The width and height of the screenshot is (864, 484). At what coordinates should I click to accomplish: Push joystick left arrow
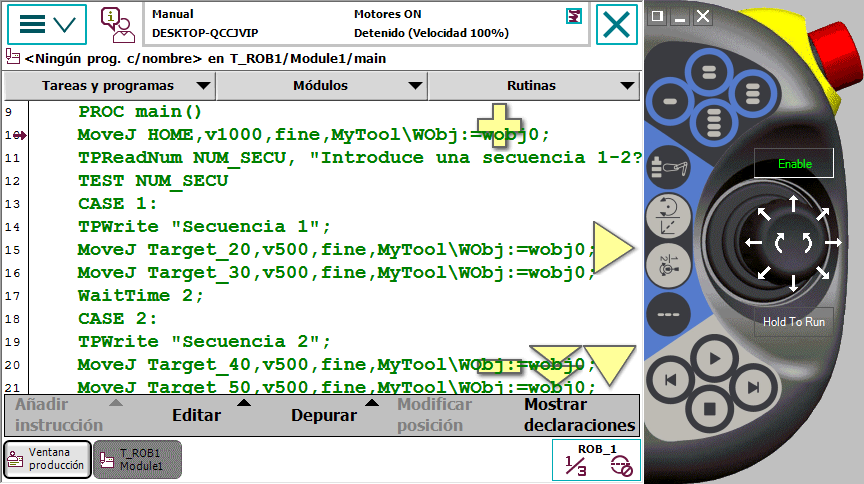tap(753, 243)
